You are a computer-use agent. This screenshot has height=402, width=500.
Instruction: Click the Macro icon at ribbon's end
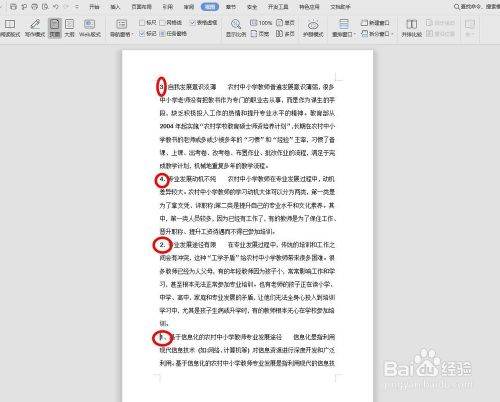[x=470, y=24]
